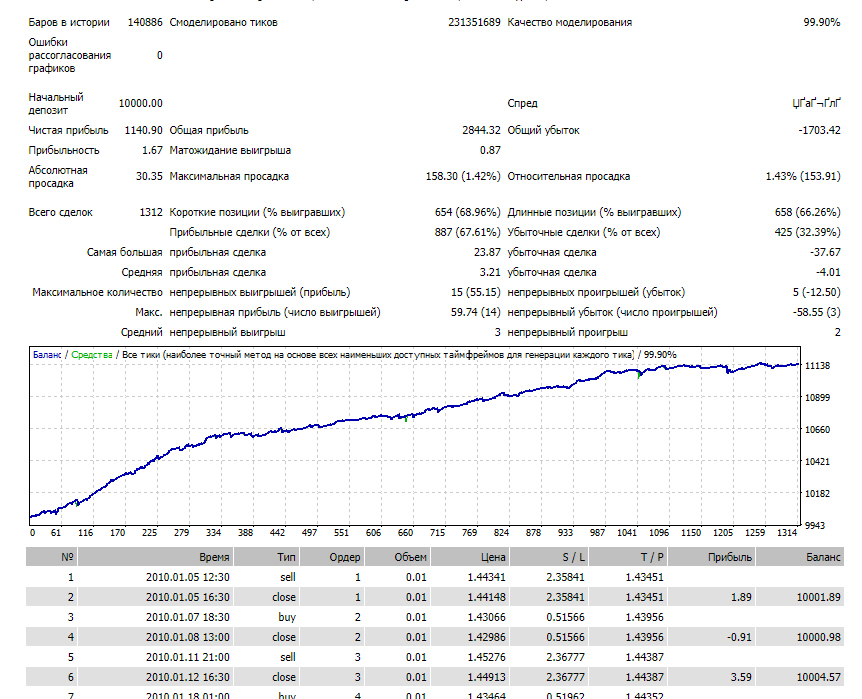The width and height of the screenshot is (862, 699).
Task: Select trade time 2010.01.05 16:30
Action: click(187, 597)
